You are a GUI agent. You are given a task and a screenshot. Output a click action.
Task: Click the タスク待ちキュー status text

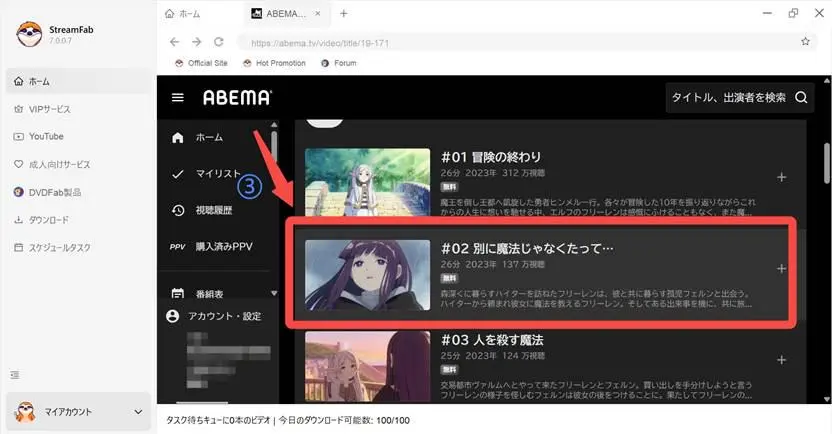(218, 421)
